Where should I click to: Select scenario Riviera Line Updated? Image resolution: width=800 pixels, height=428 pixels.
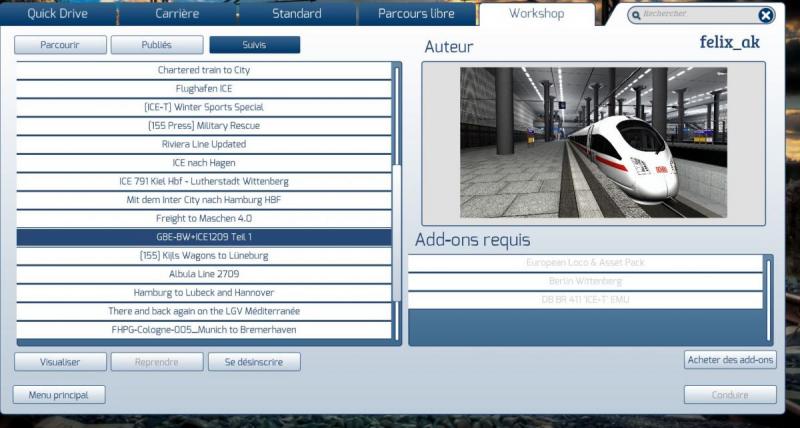click(204, 144)
